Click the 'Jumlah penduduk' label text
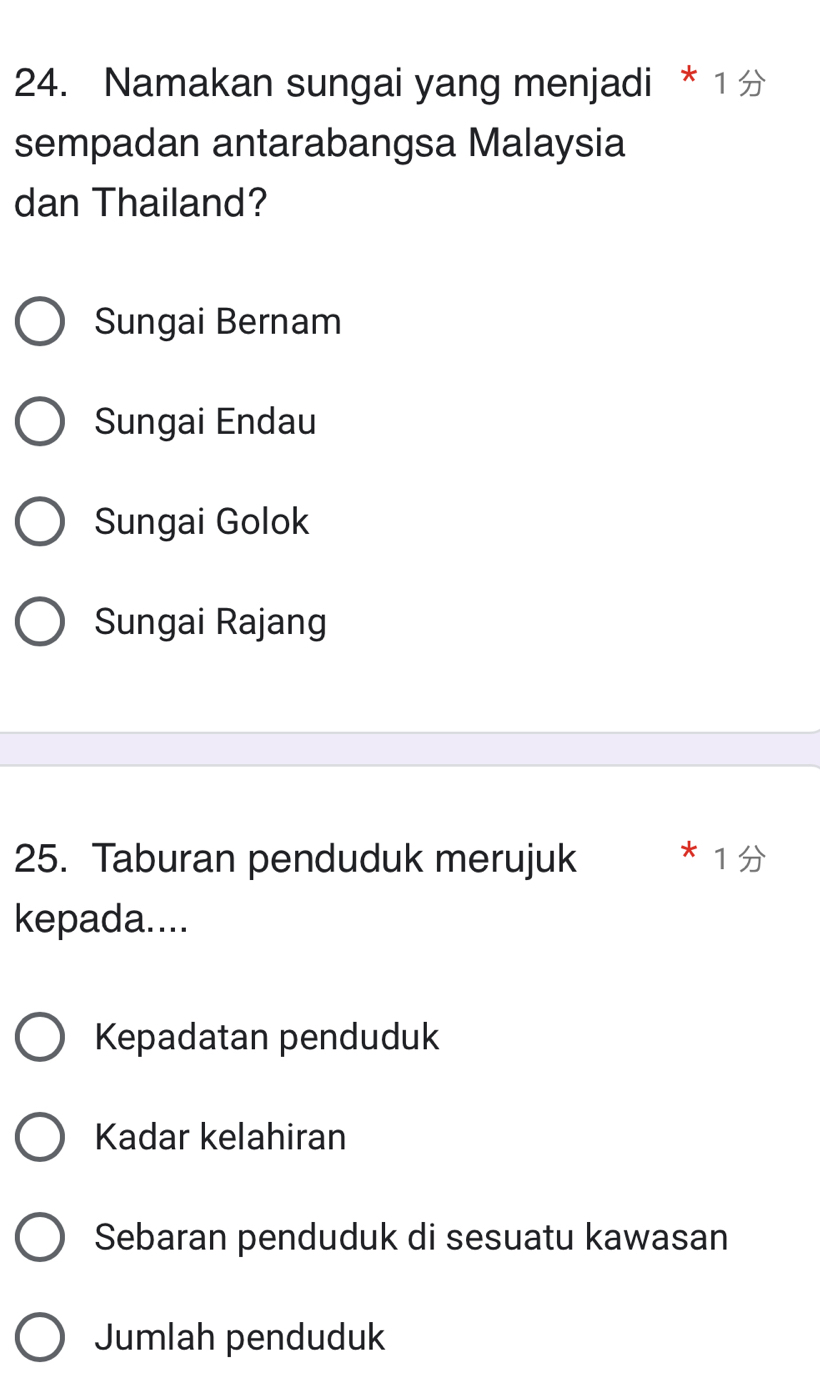The image size is (820, 1380). point(240,1337)
